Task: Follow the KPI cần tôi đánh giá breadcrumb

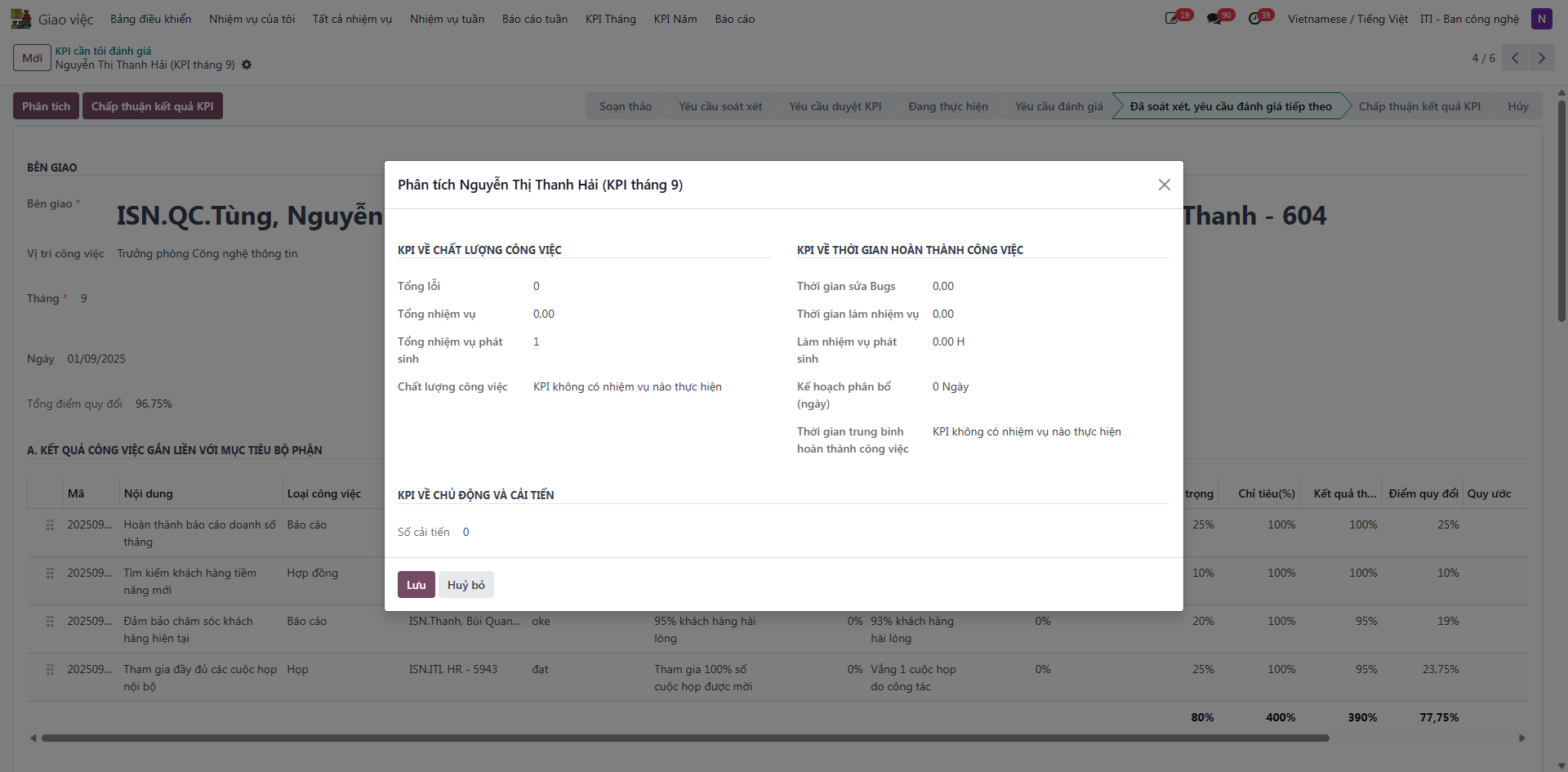Action: coord(103,51)
